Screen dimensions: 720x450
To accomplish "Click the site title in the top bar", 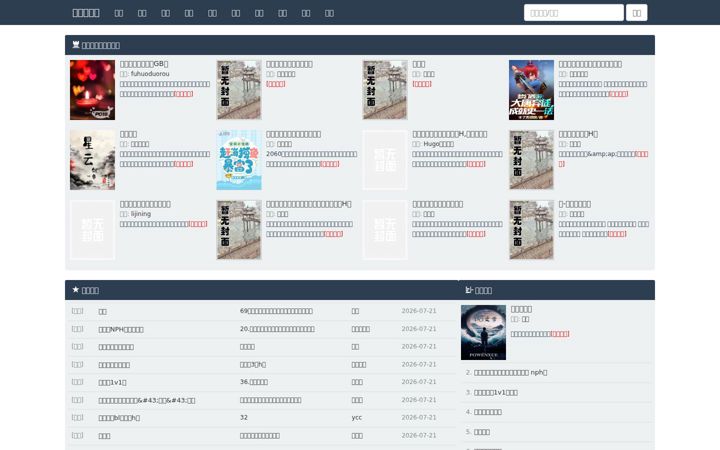I will click(x=86, y=13).
